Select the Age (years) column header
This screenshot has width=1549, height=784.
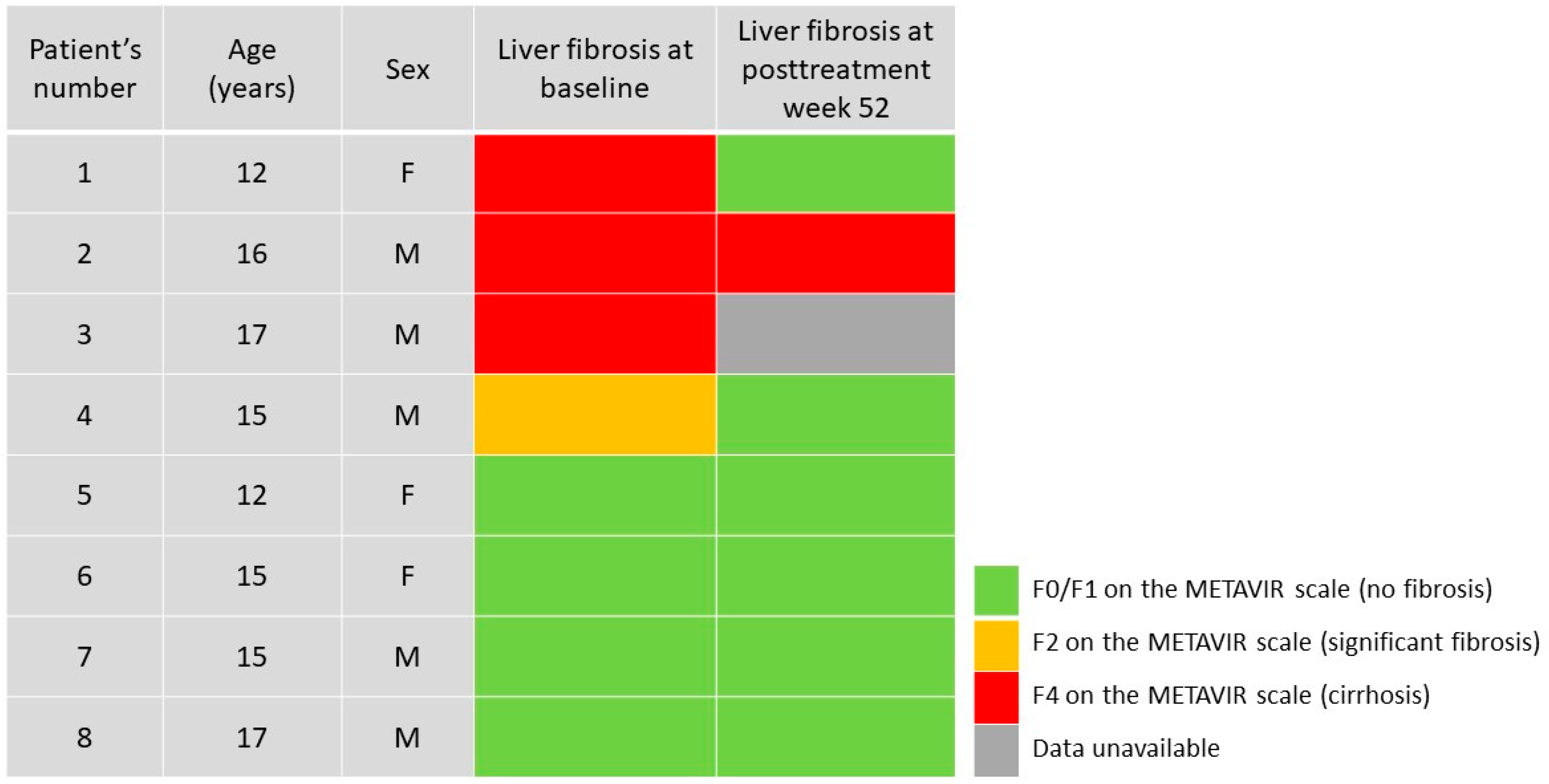(252, 69)
